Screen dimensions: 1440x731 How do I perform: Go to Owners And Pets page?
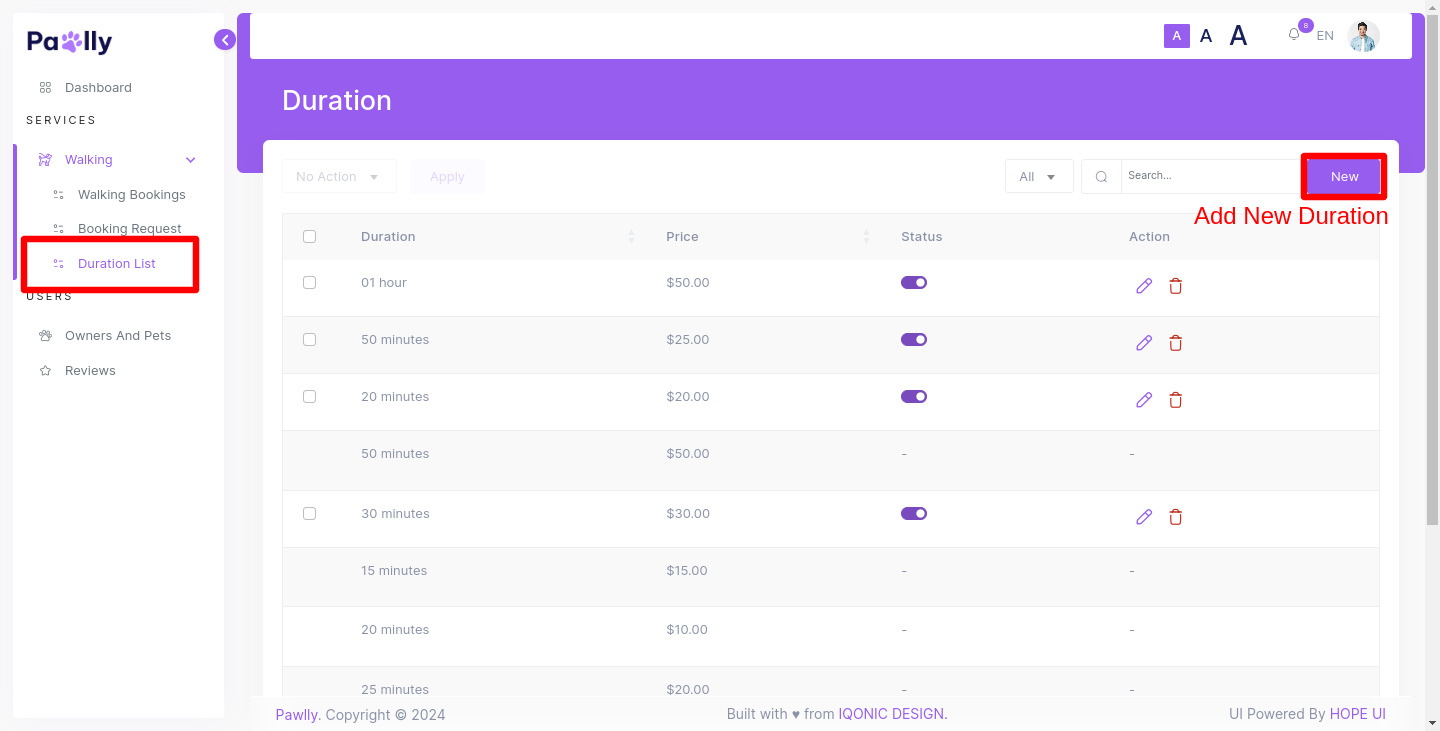pos(117,336)
